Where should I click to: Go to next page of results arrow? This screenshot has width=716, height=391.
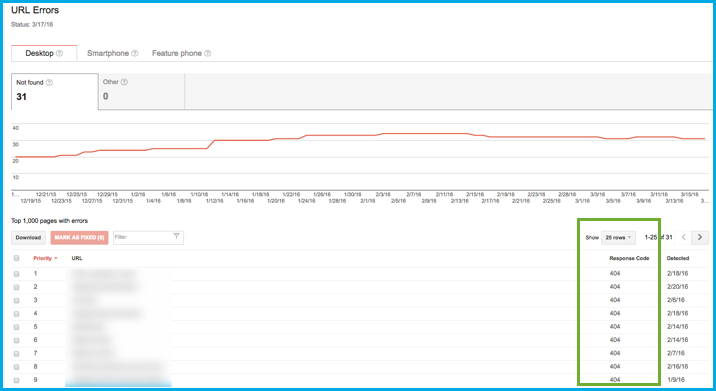coord(700,238)
